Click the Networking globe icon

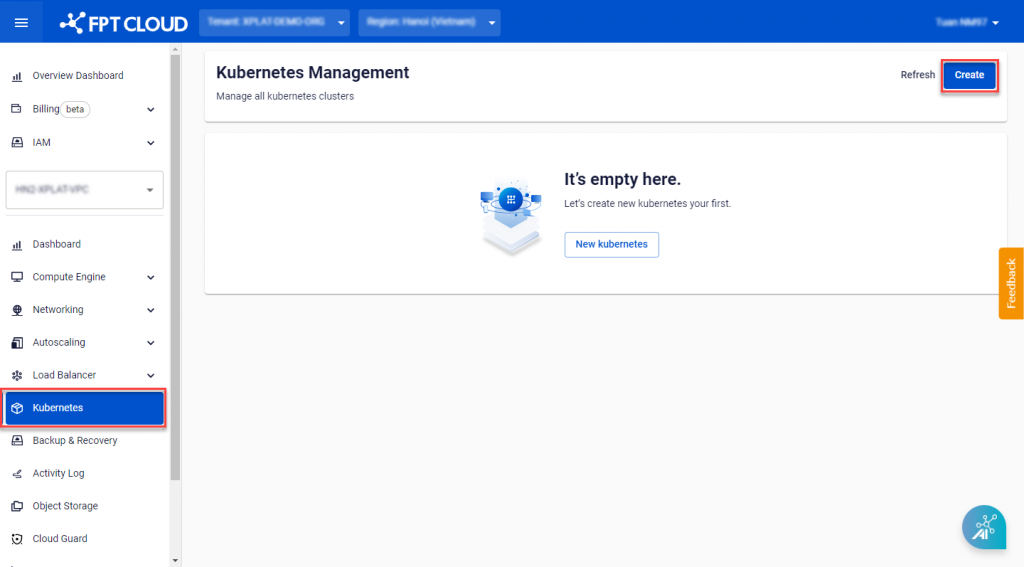[x=17, y=310]
